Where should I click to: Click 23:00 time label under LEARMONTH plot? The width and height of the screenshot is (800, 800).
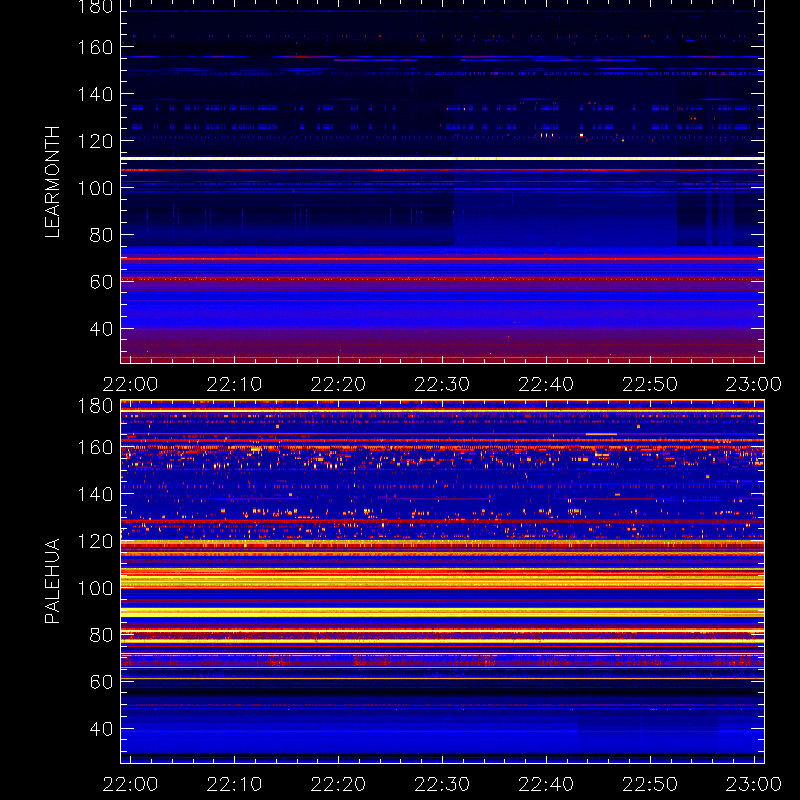pos(754,384)
